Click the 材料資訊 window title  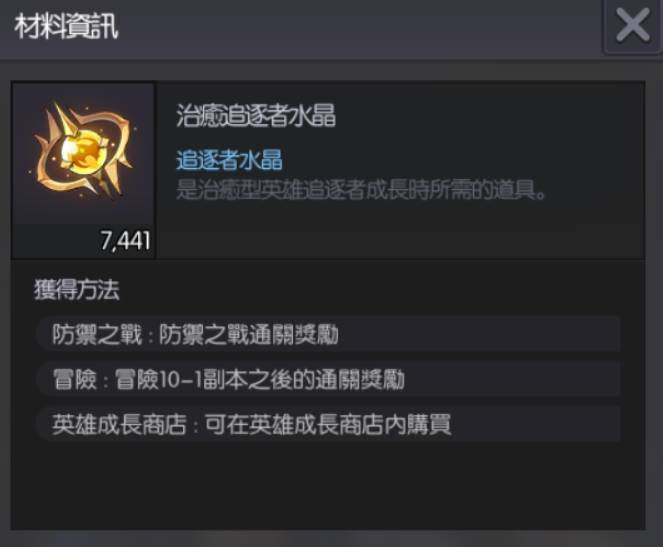pos(66,27)
